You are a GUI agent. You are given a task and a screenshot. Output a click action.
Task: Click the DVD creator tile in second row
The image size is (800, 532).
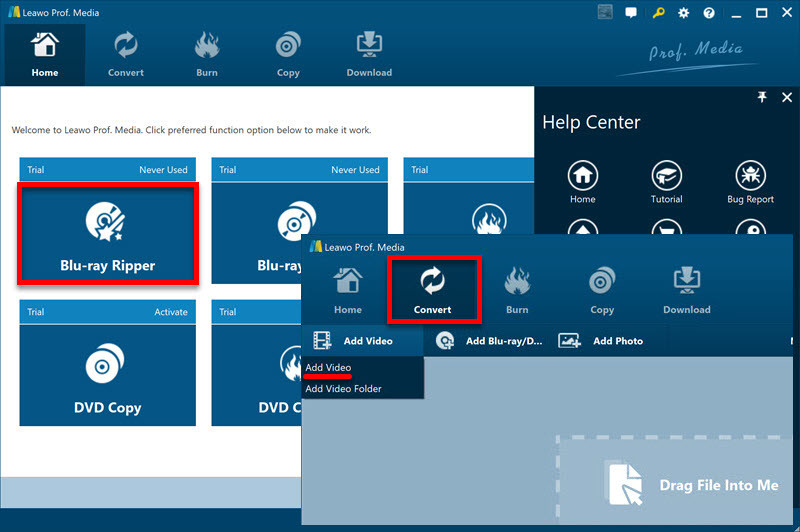(257, 375)
